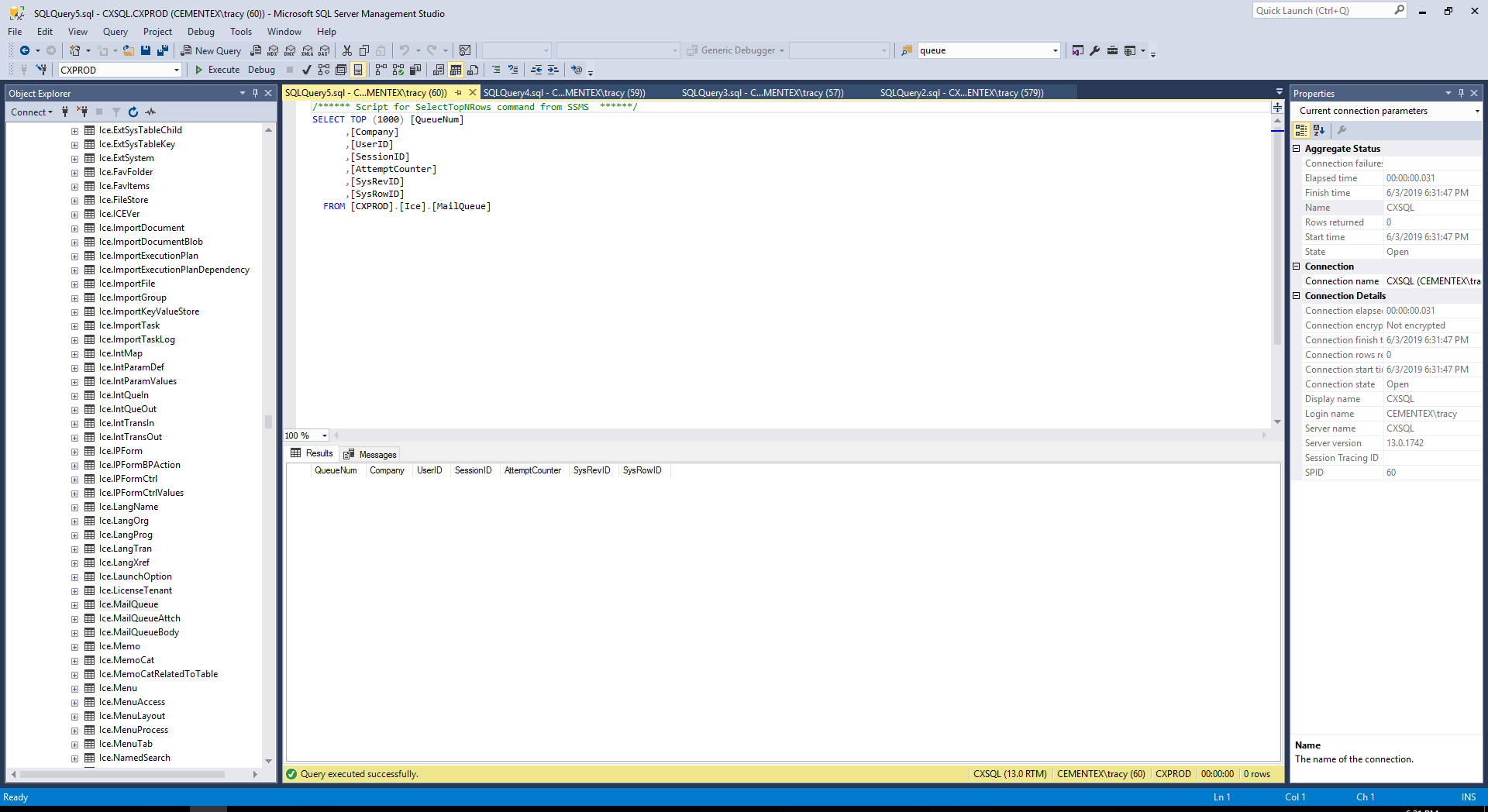Open Properties Window wrench icon in toolbar

(x=1094, y=50)
